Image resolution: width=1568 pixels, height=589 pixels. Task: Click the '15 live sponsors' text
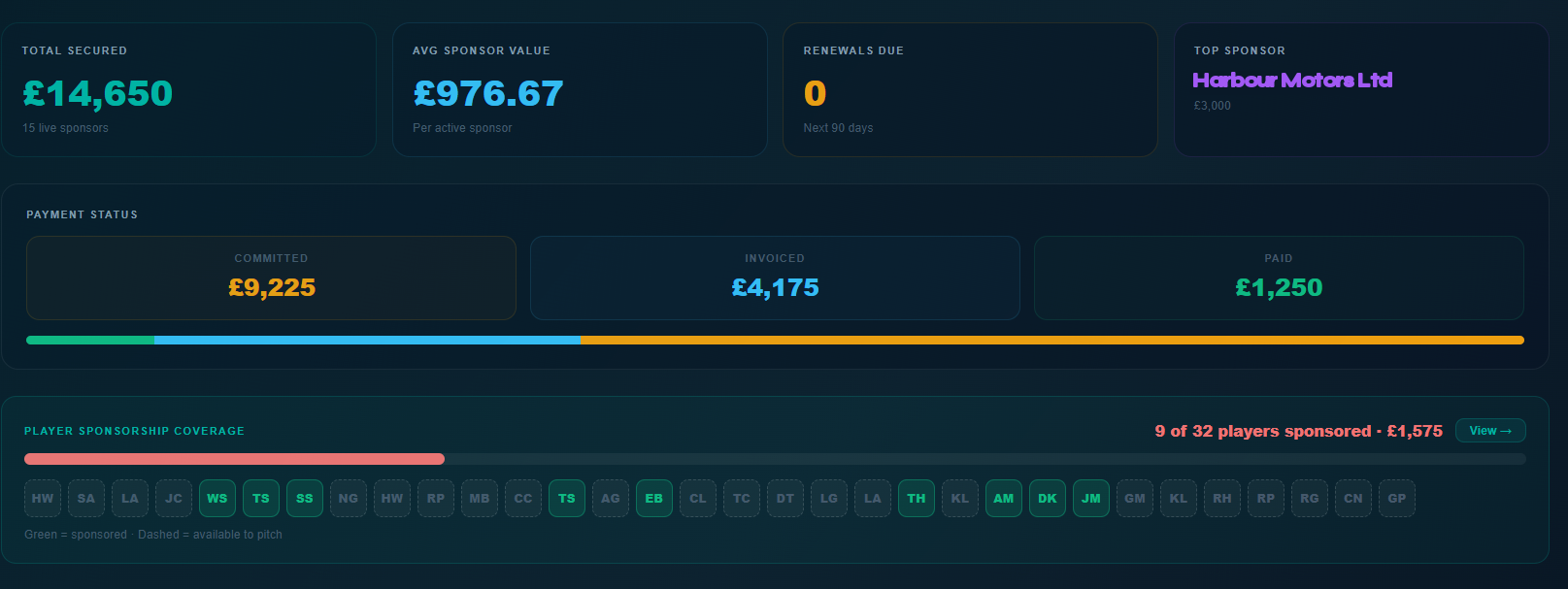(x=65, y=128)
